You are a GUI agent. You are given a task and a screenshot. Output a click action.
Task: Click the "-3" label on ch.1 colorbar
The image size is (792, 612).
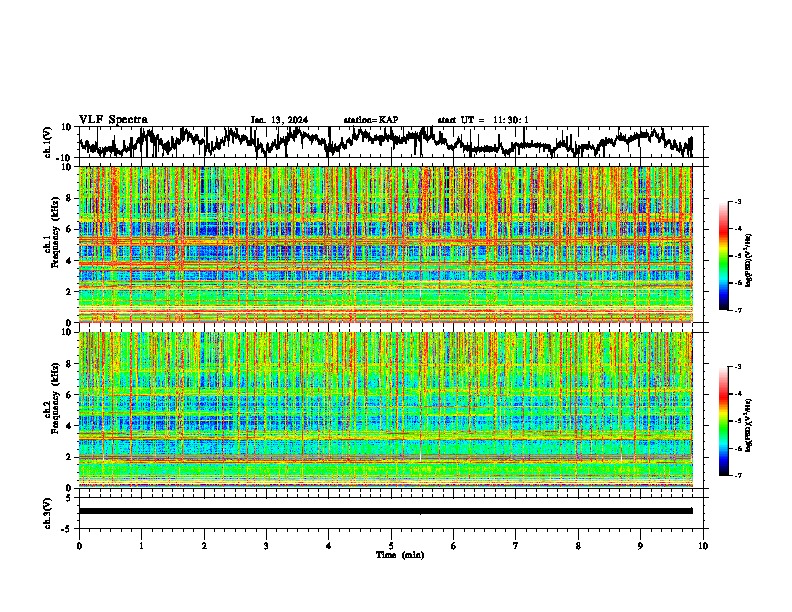(x=738, y=201)
